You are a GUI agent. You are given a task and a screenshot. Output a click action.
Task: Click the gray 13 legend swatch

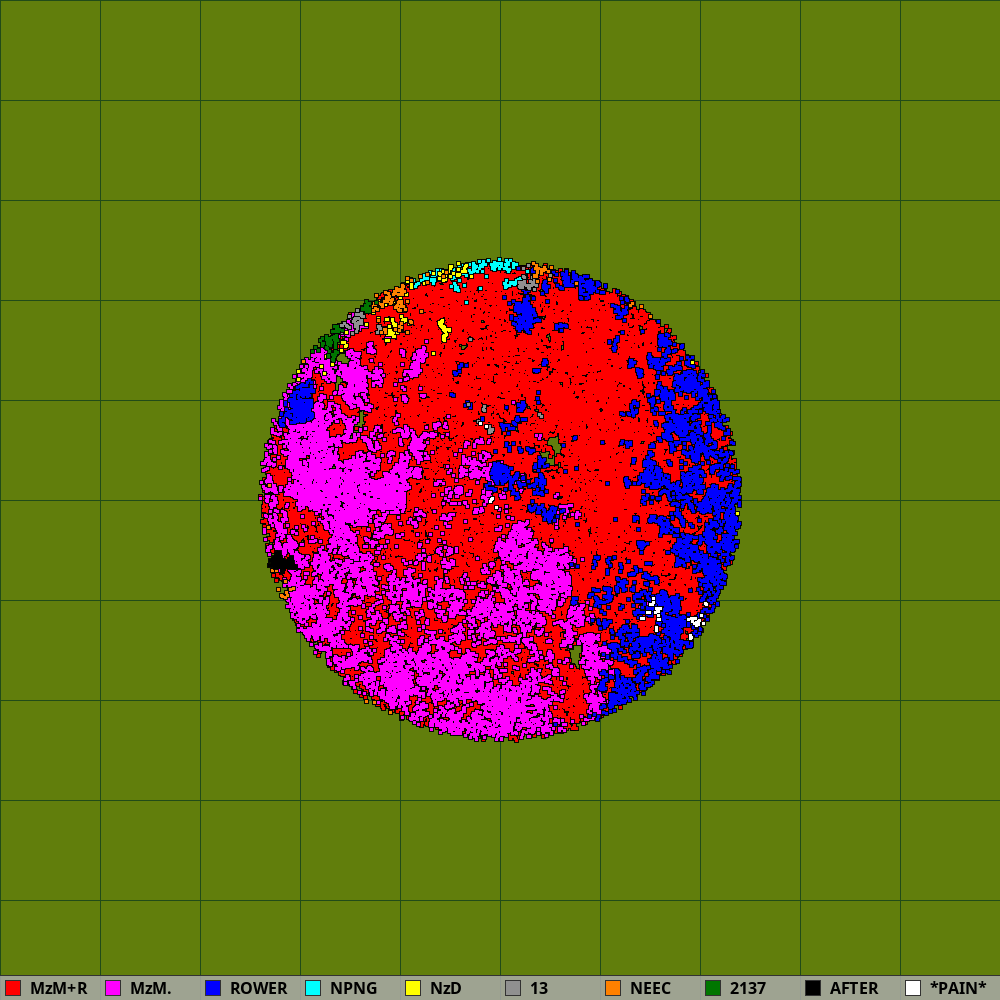tap(513, 988)
